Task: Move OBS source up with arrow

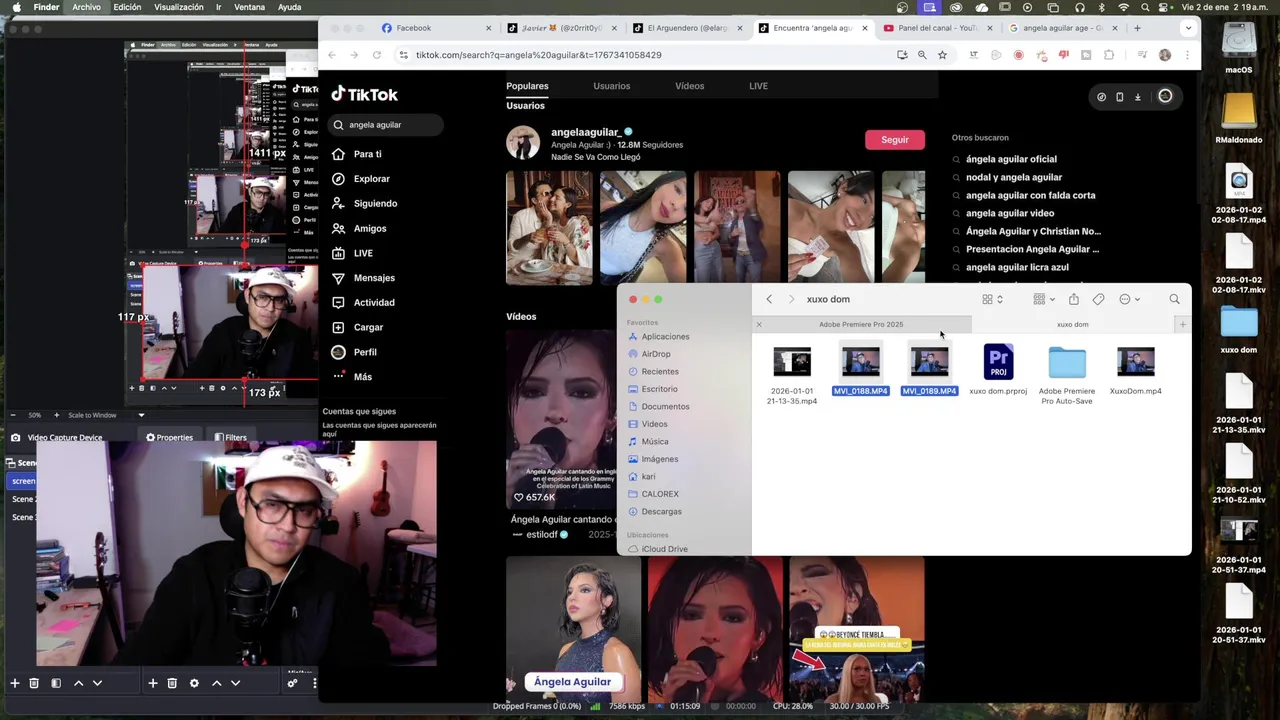Action: (x=216, y=683)
